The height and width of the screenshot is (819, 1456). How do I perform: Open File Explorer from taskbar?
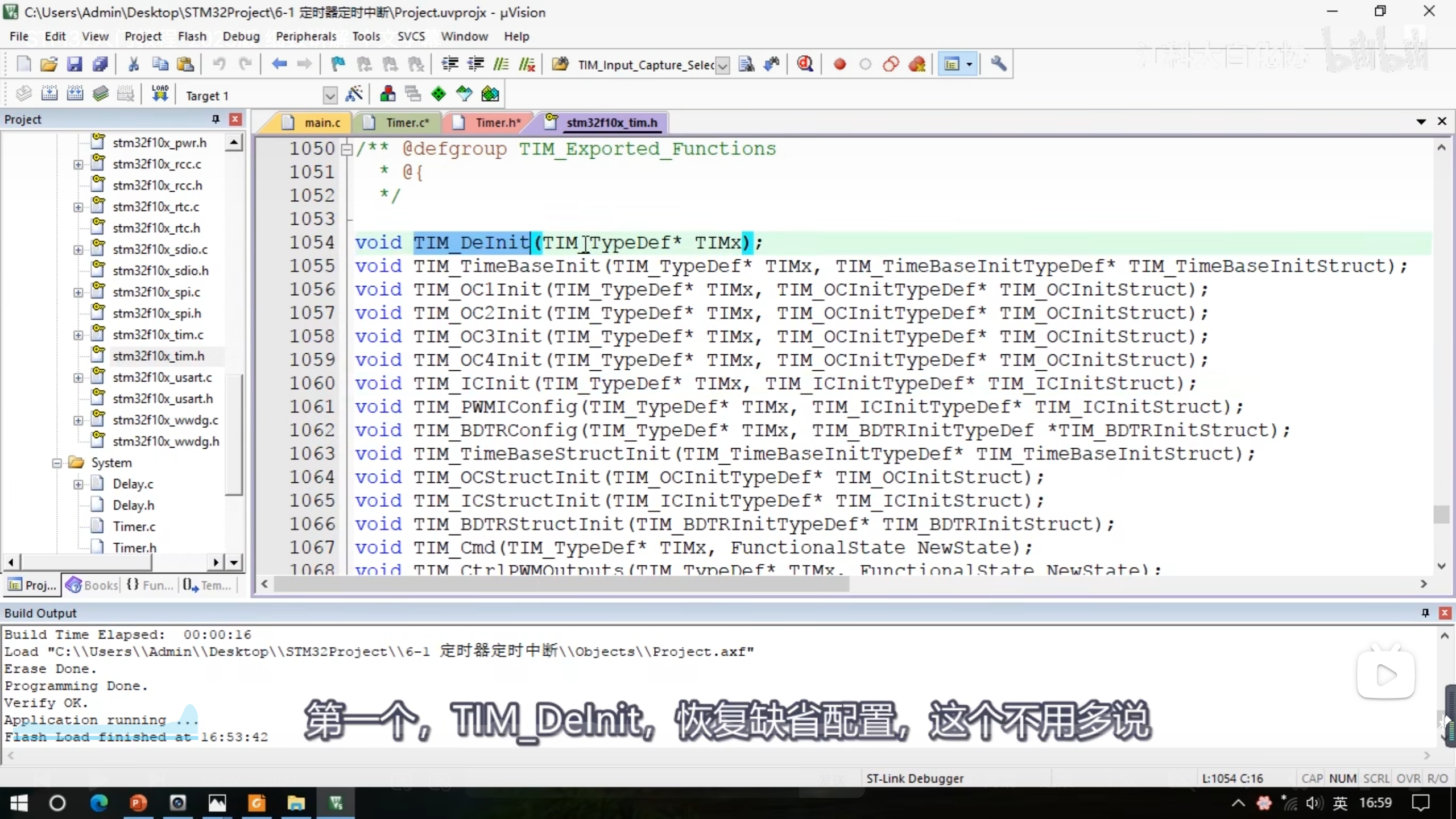click(x=296, y=803)
